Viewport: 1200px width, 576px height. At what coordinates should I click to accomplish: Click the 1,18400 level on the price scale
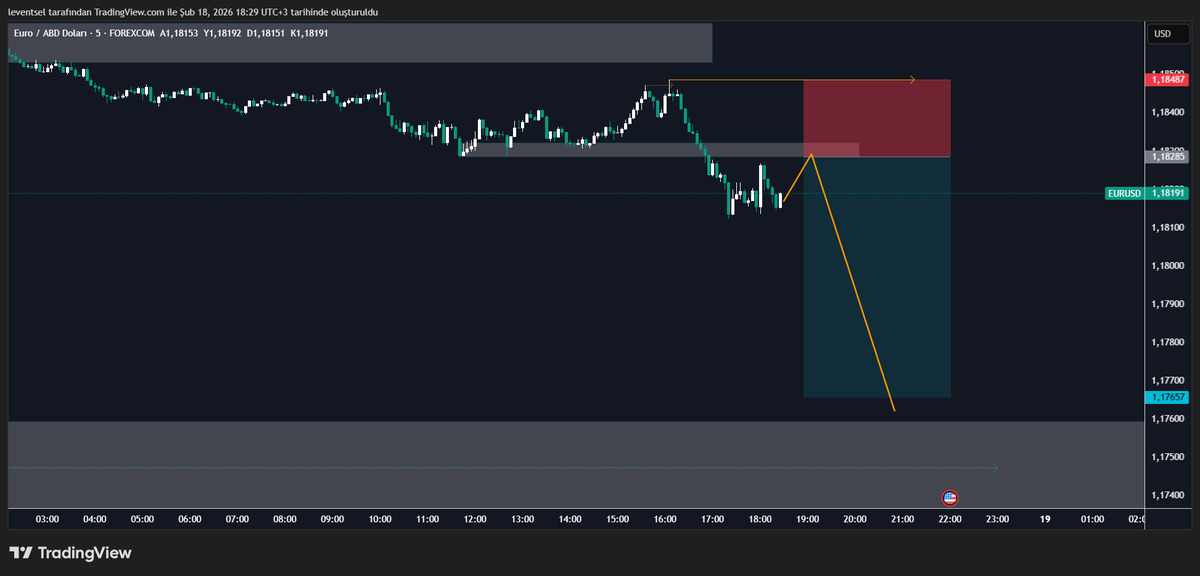click(1167, 112)
